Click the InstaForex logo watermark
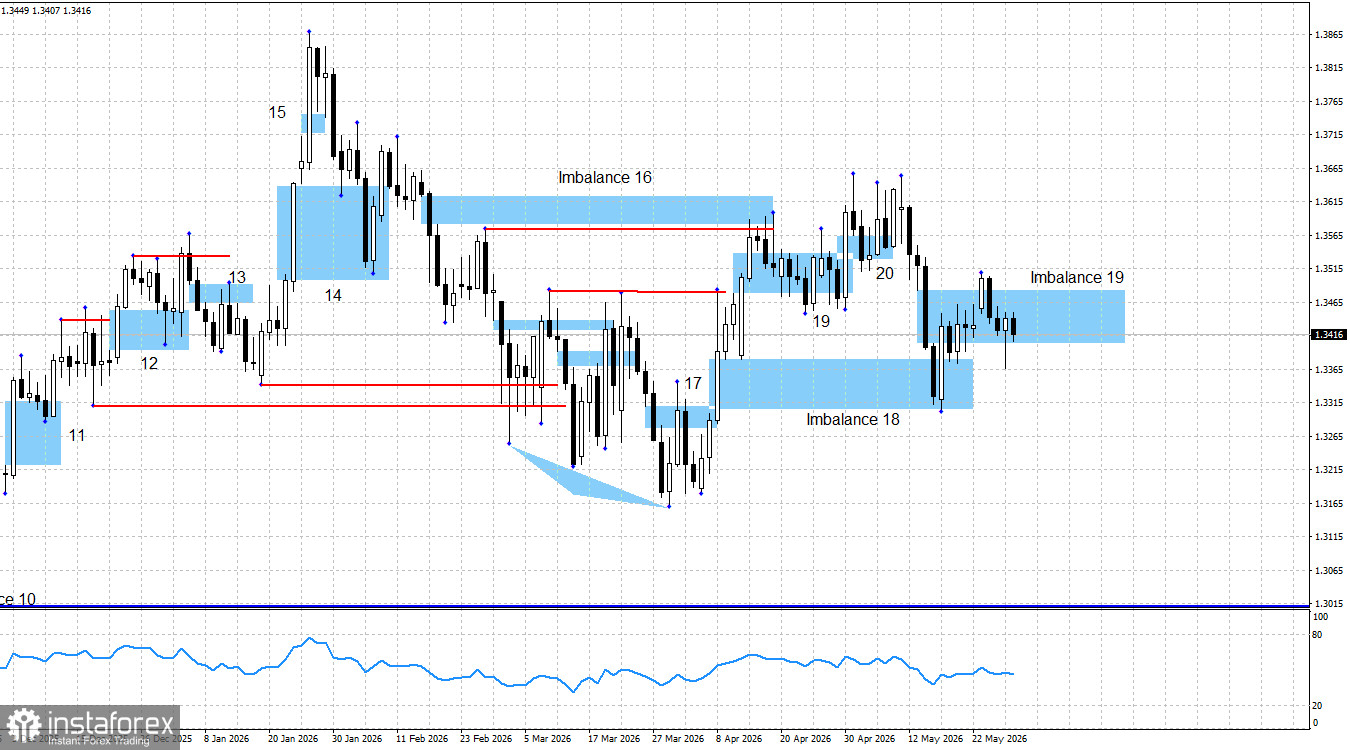This screenshot has width=1350, height=750. [91, 727]
